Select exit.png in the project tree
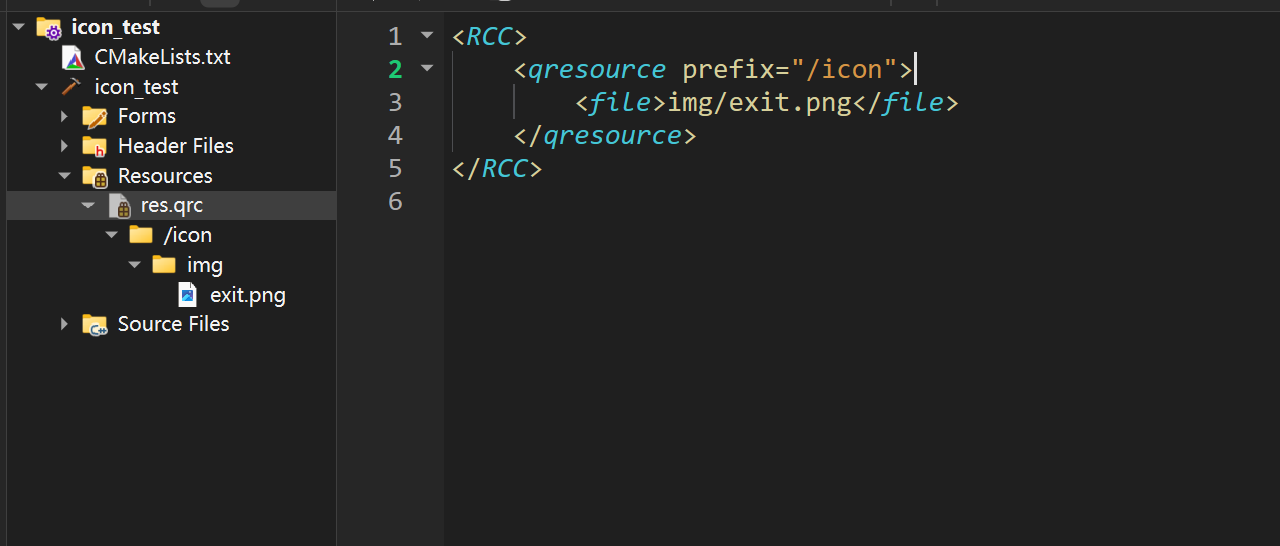This screenshot has width=1280, height=546. 247,295
